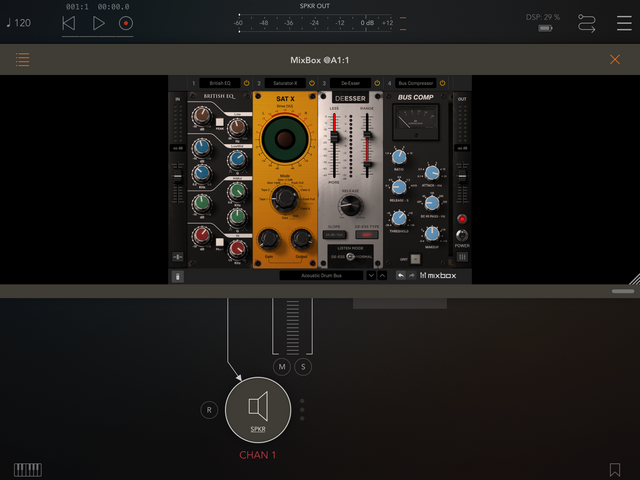Click the Sat X Output knob
This screenshot has height=480, width=640.
pyautogui.click(x=301, y=240)
